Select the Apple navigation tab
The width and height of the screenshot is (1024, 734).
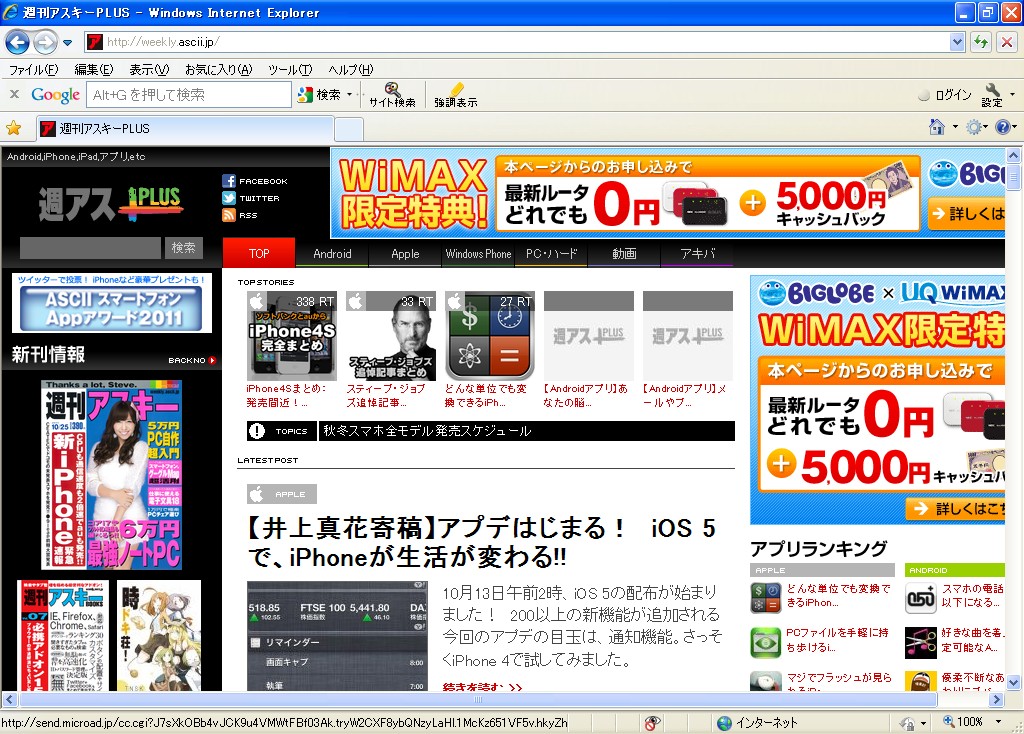(405, 253)
